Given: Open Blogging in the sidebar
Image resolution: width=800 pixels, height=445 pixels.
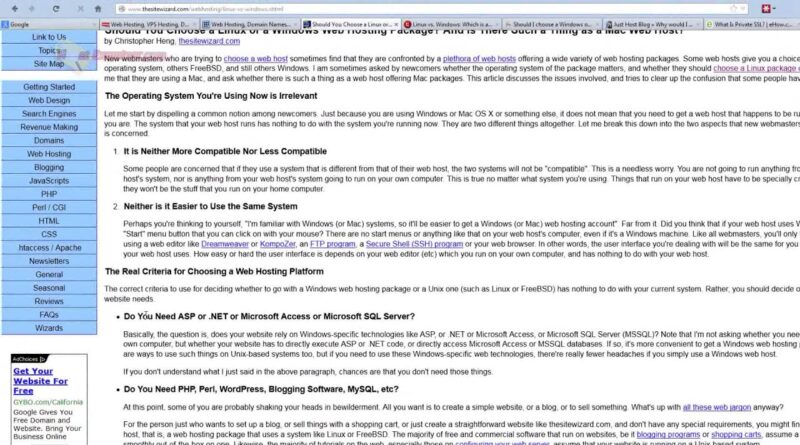Looking at the screenshot, I should click(49, 167).
